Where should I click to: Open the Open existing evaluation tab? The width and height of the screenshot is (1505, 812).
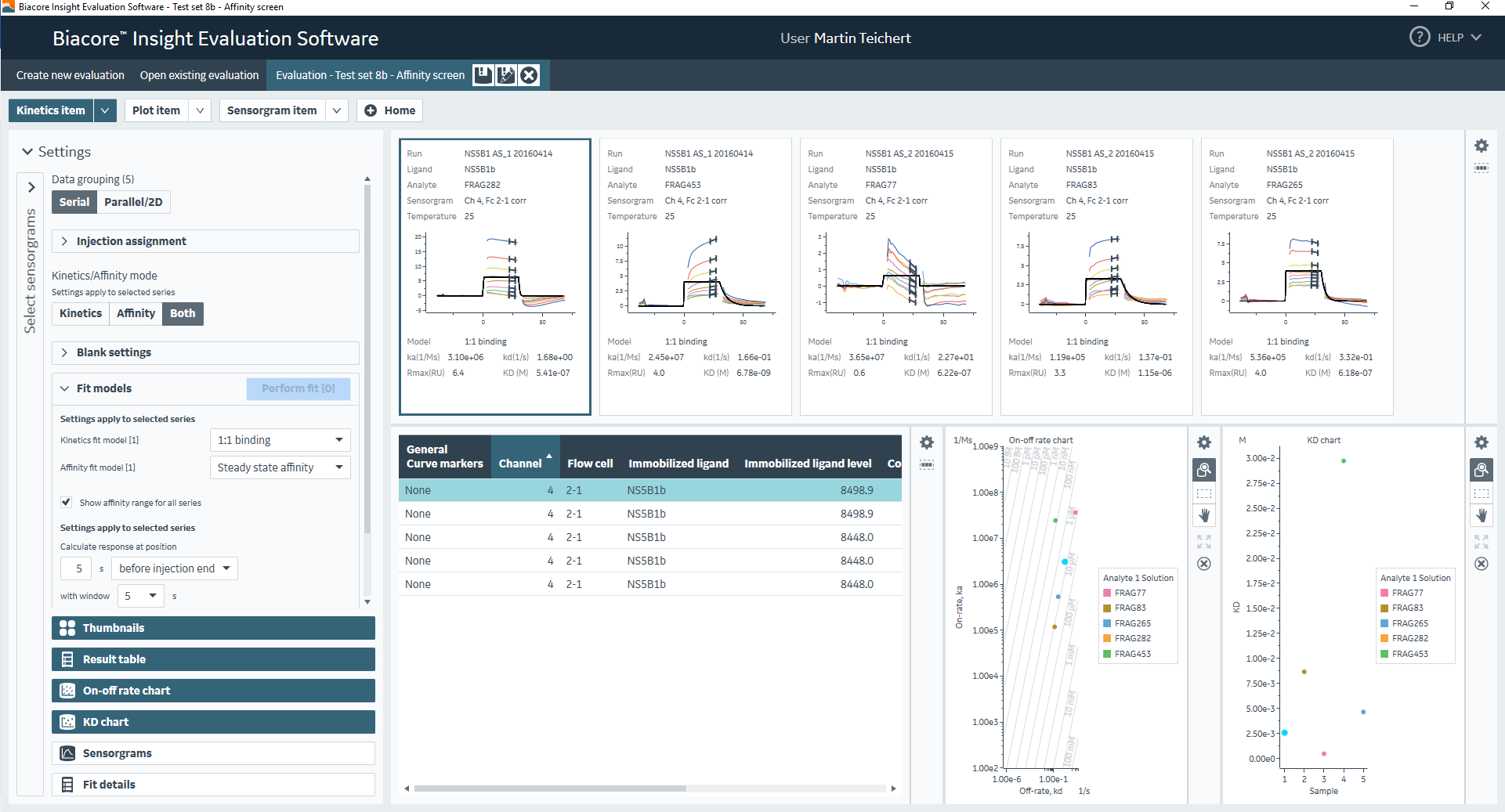pos(199,75)
